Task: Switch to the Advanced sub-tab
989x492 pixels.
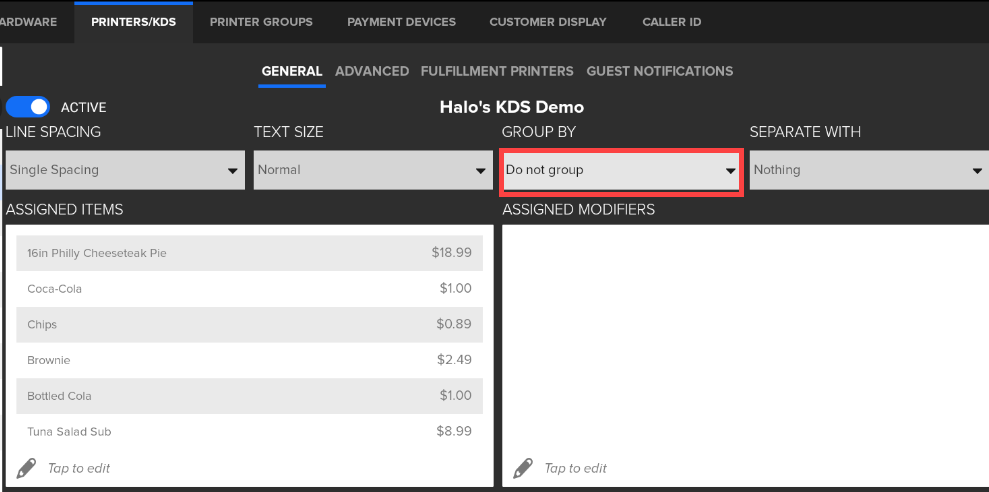Action: 372,71
